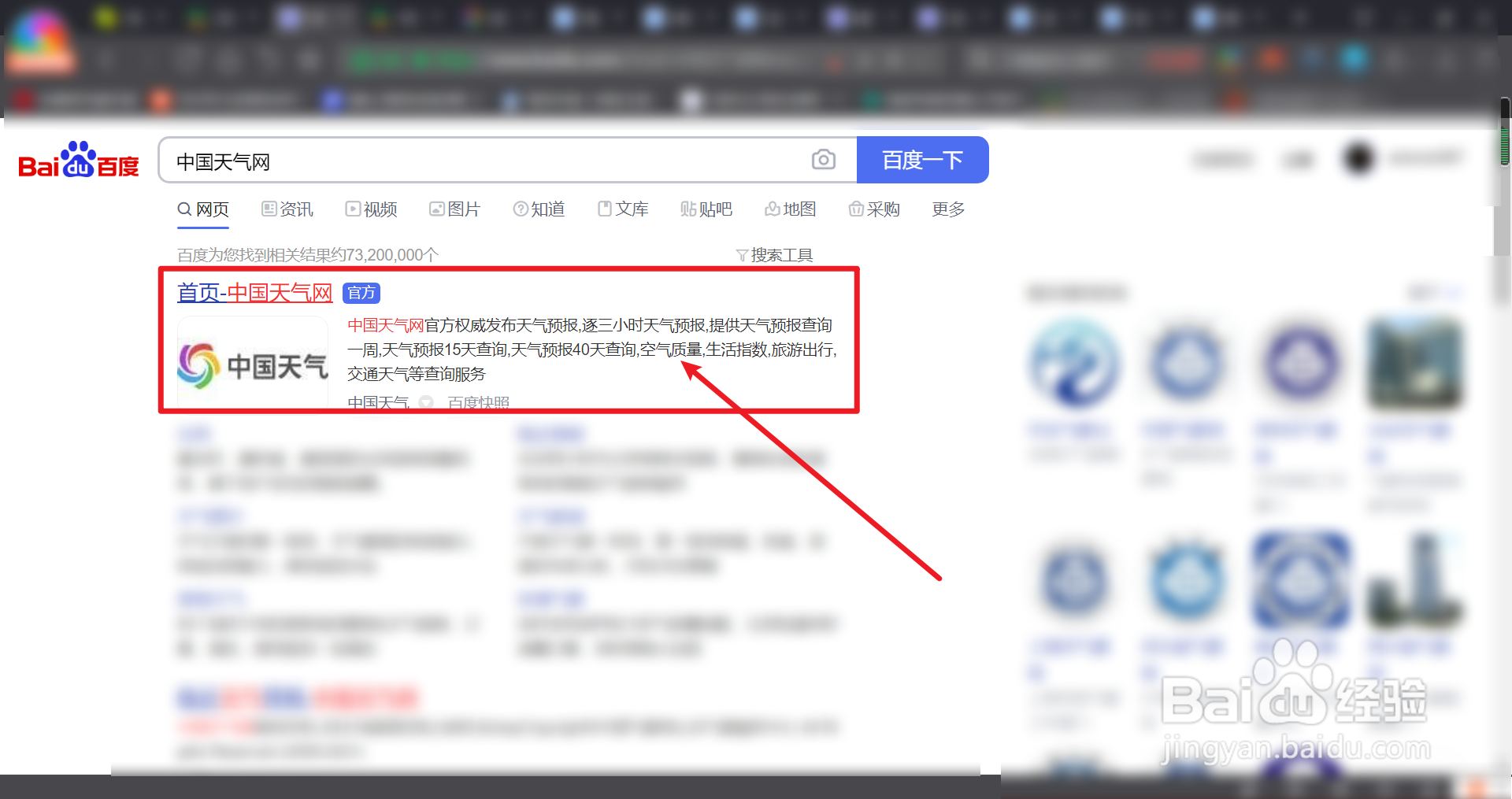Screen dimensions: 1512x799
Task: Click the Baidu logo
Action: click(x=79, y=161)
